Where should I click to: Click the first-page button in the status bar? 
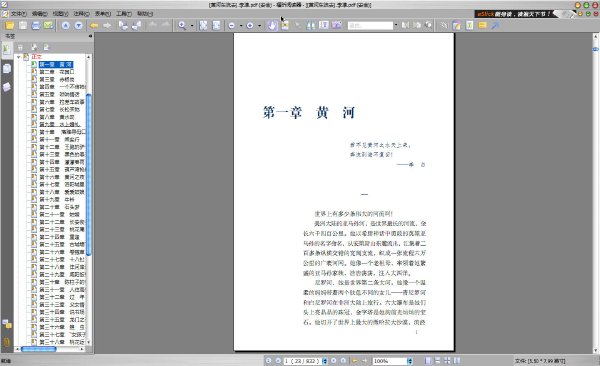click(268, 361)
